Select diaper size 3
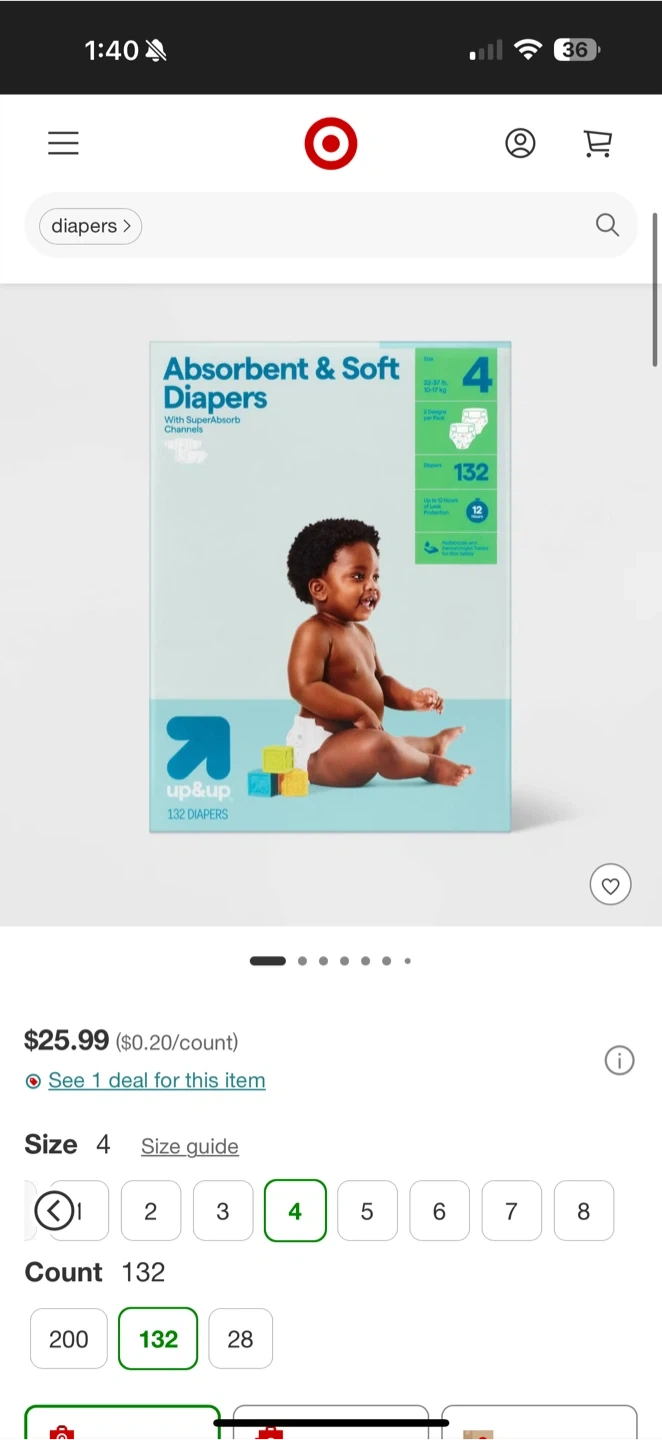The image size is (662, 1440). tap(223, 1211)
